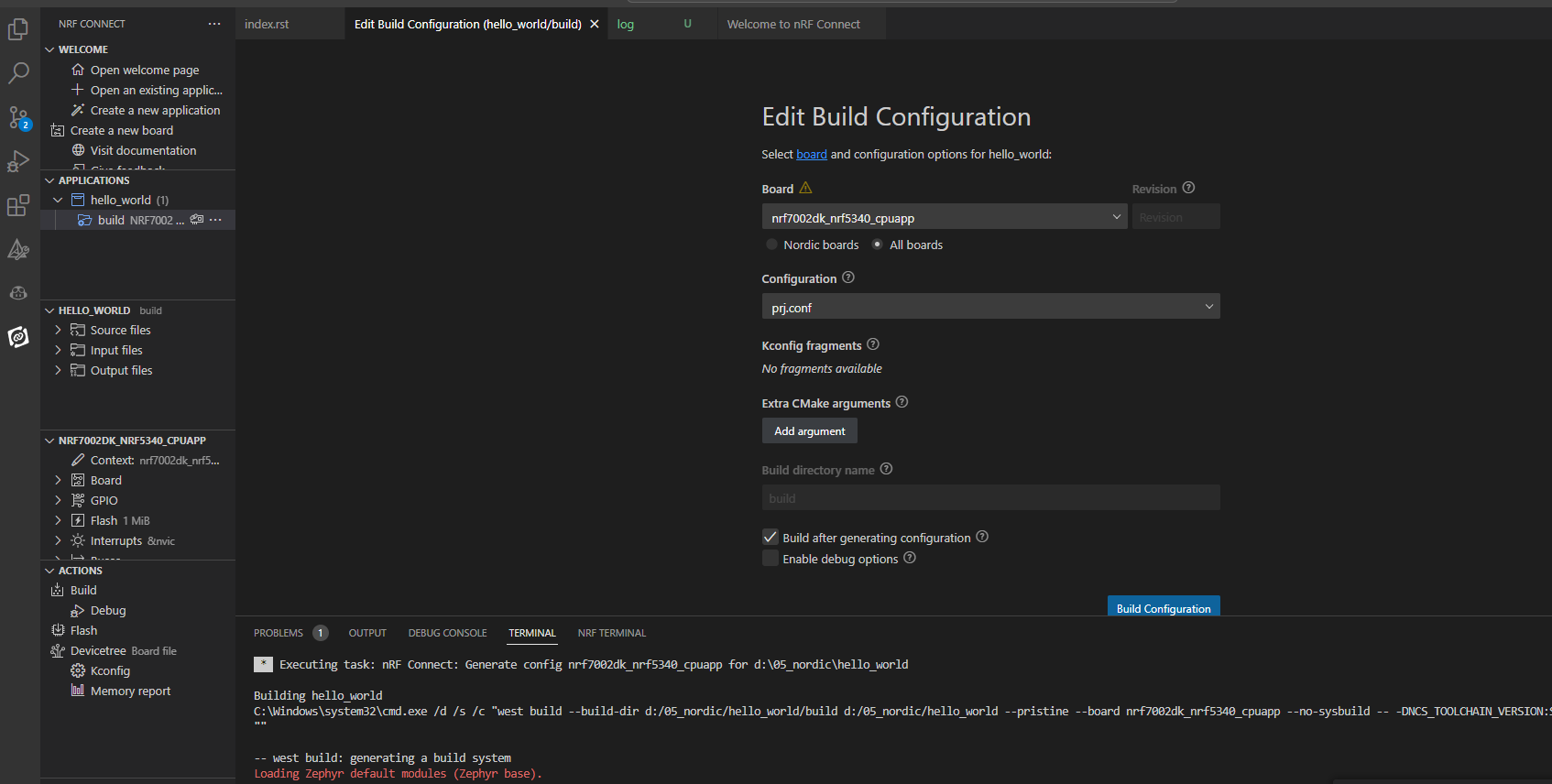Click Create a new application
Screen dimensions: 1552x784
click(155, 110)
